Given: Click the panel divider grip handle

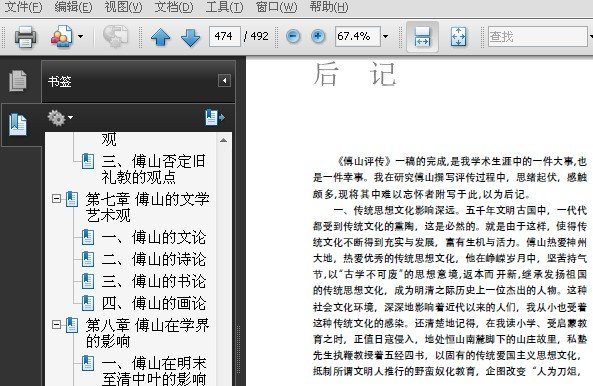Looking at the screenshot, I should (238, 350).
